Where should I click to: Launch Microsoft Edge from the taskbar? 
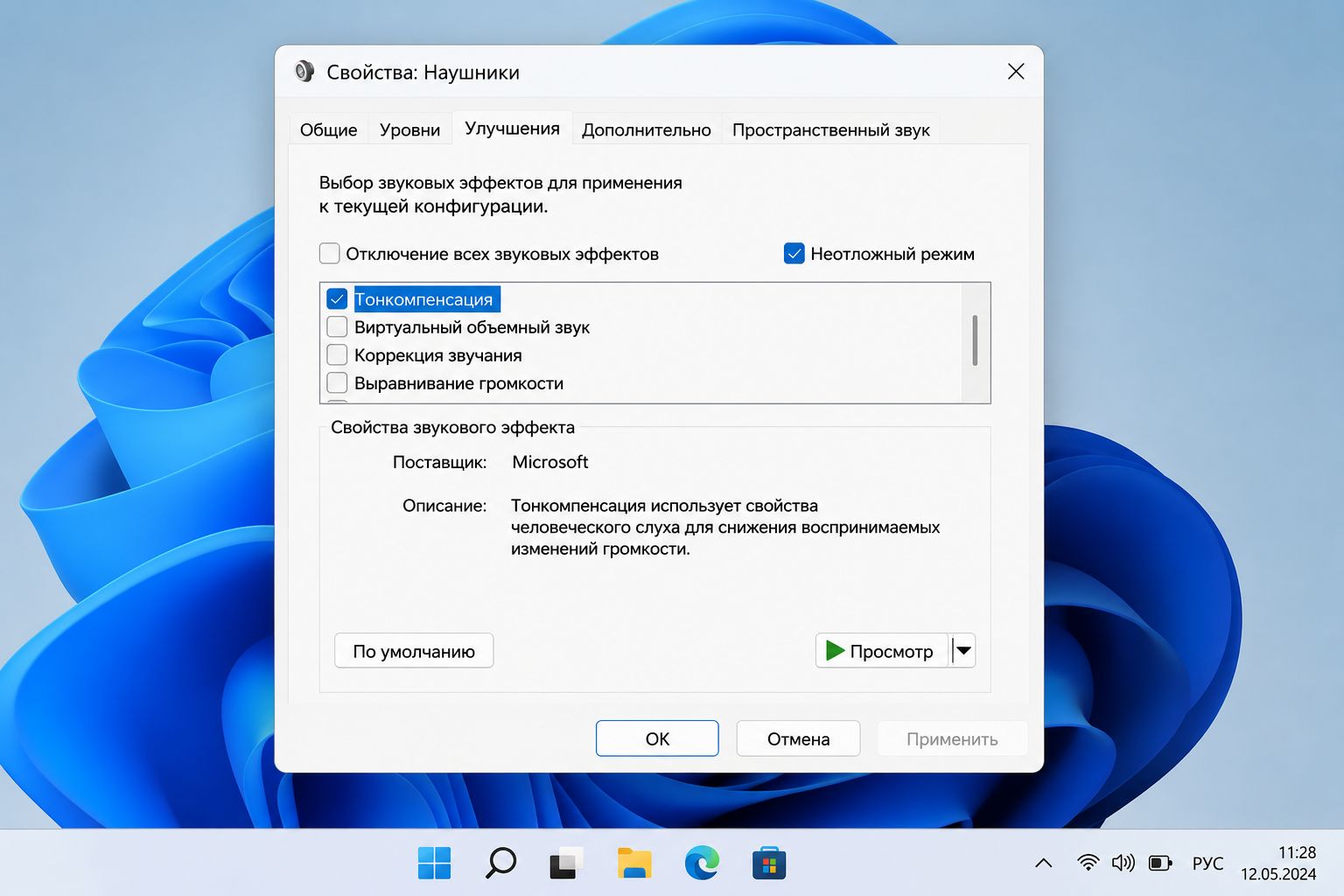[x=702, y=864]
